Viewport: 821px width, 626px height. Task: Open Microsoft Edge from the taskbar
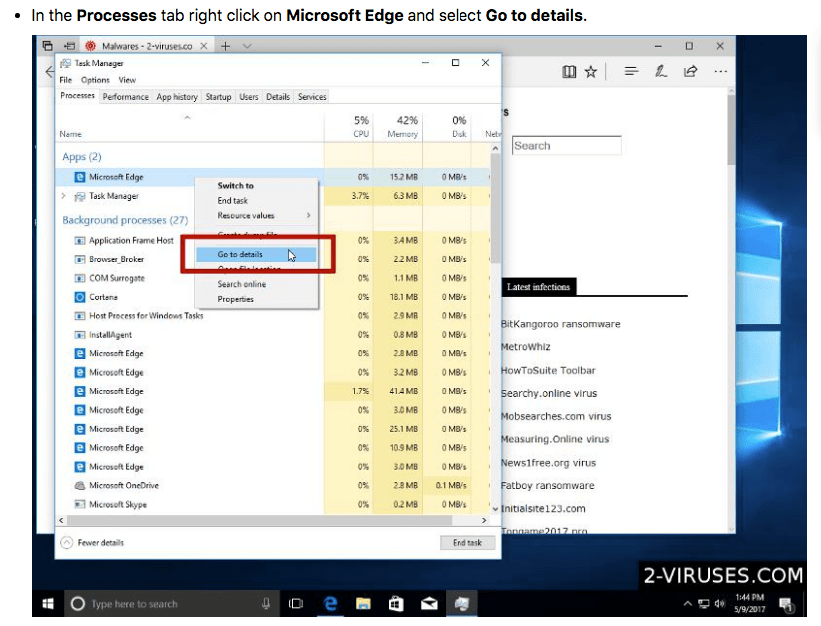[x=330, y=604]
